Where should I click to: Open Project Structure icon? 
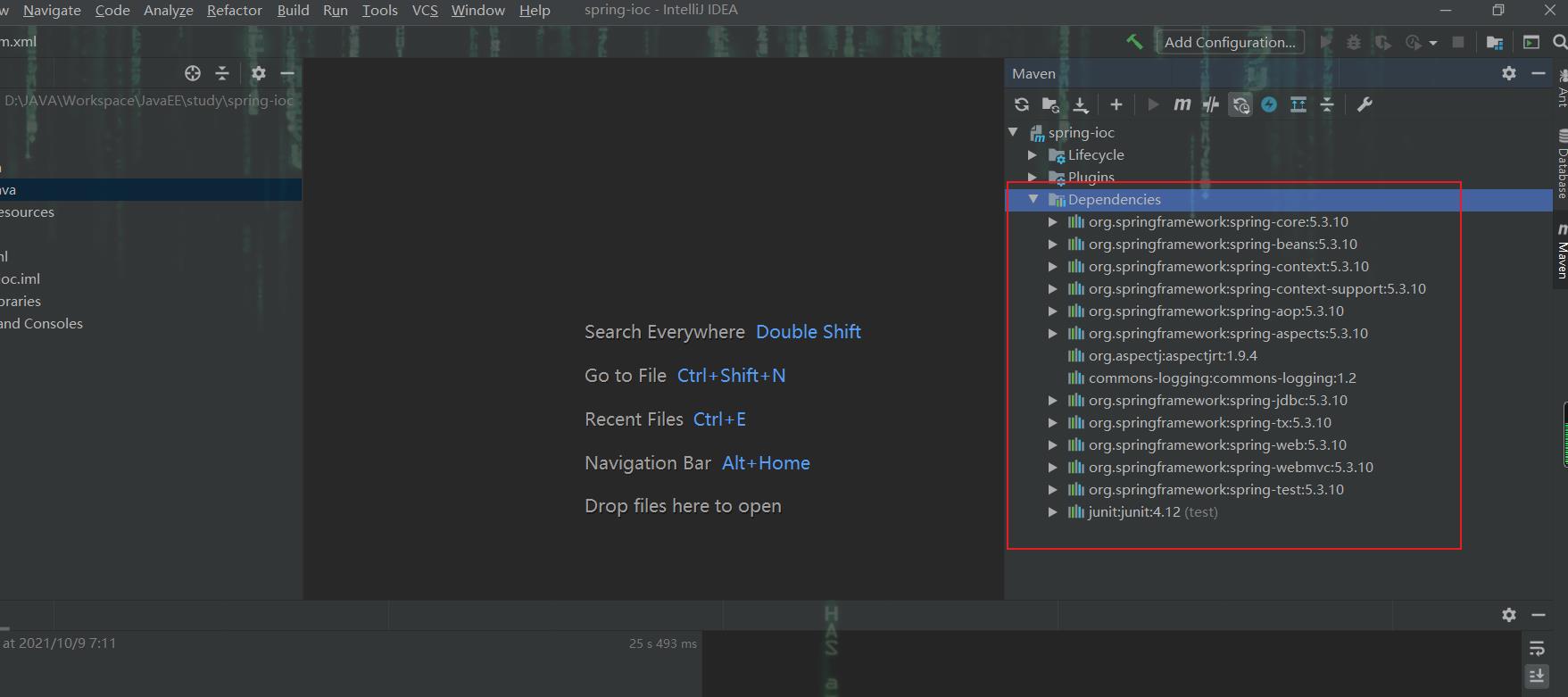(1495, 42)
